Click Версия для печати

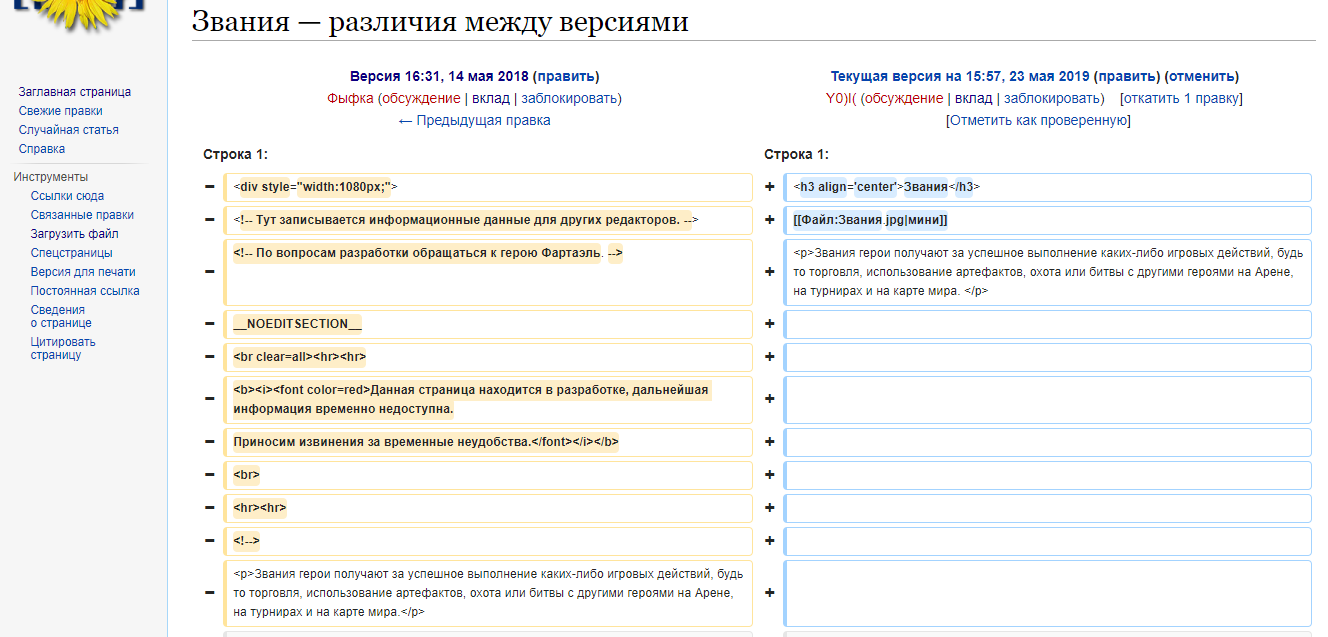click(x=83, y=272)
